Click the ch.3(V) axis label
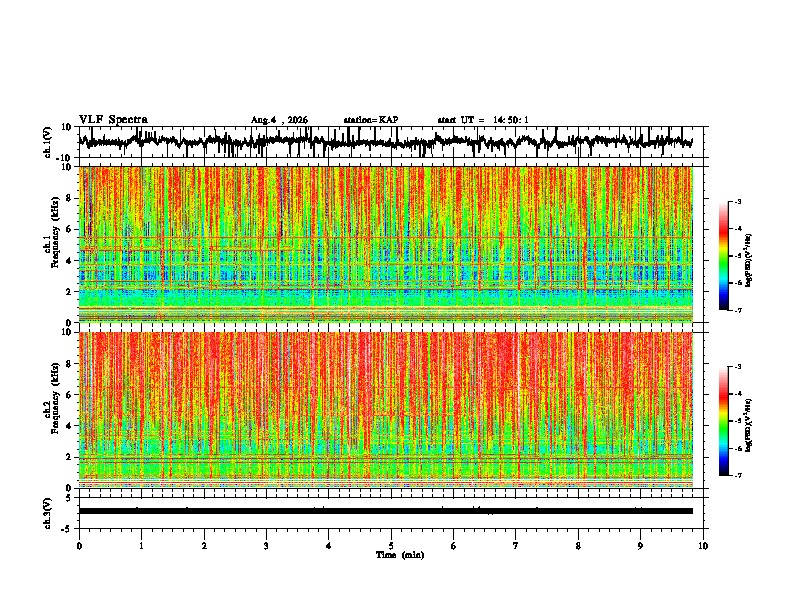 pyautogui.click(x=48, y=513)
